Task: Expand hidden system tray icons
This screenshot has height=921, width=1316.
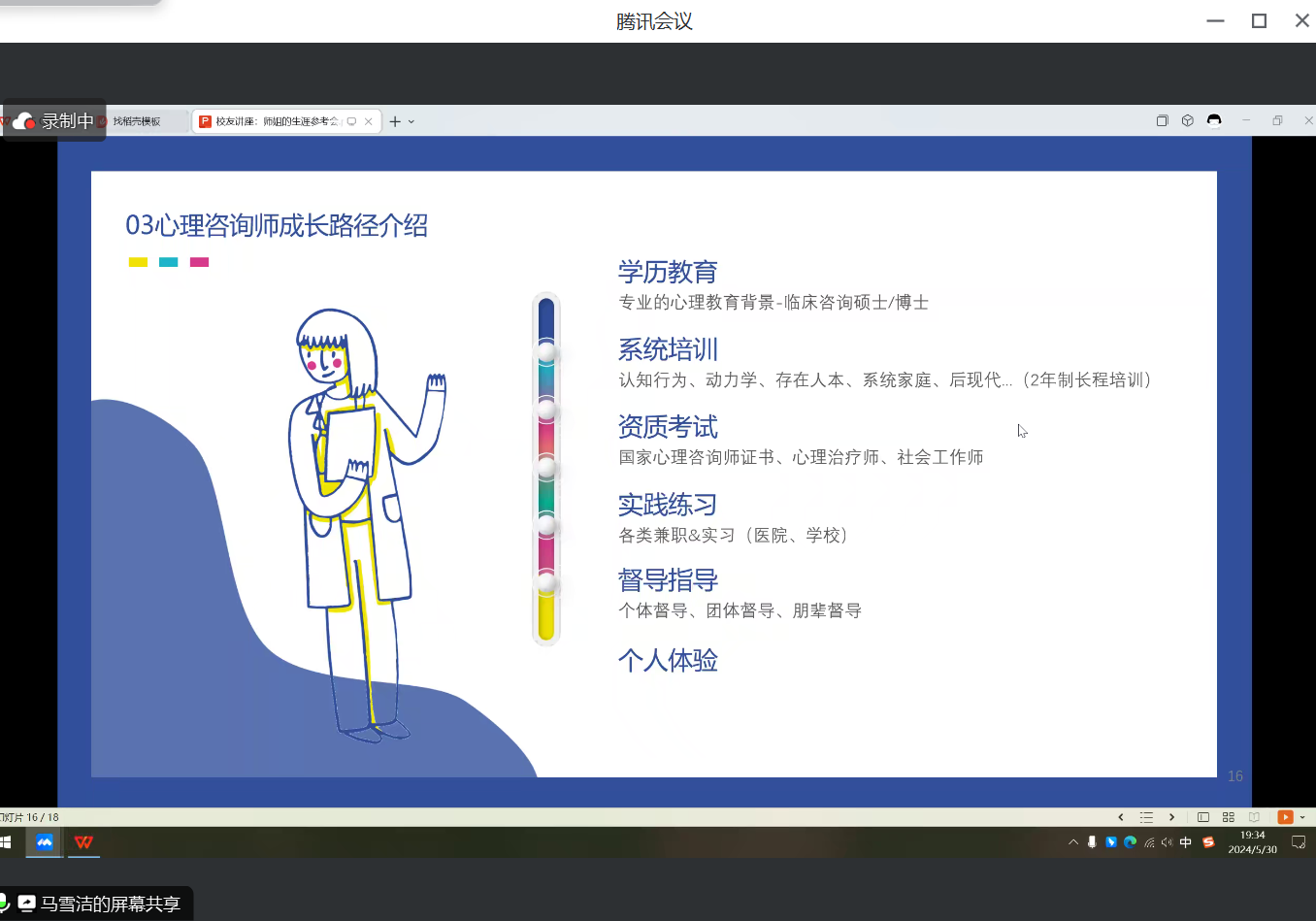Action: point(1073,842)
